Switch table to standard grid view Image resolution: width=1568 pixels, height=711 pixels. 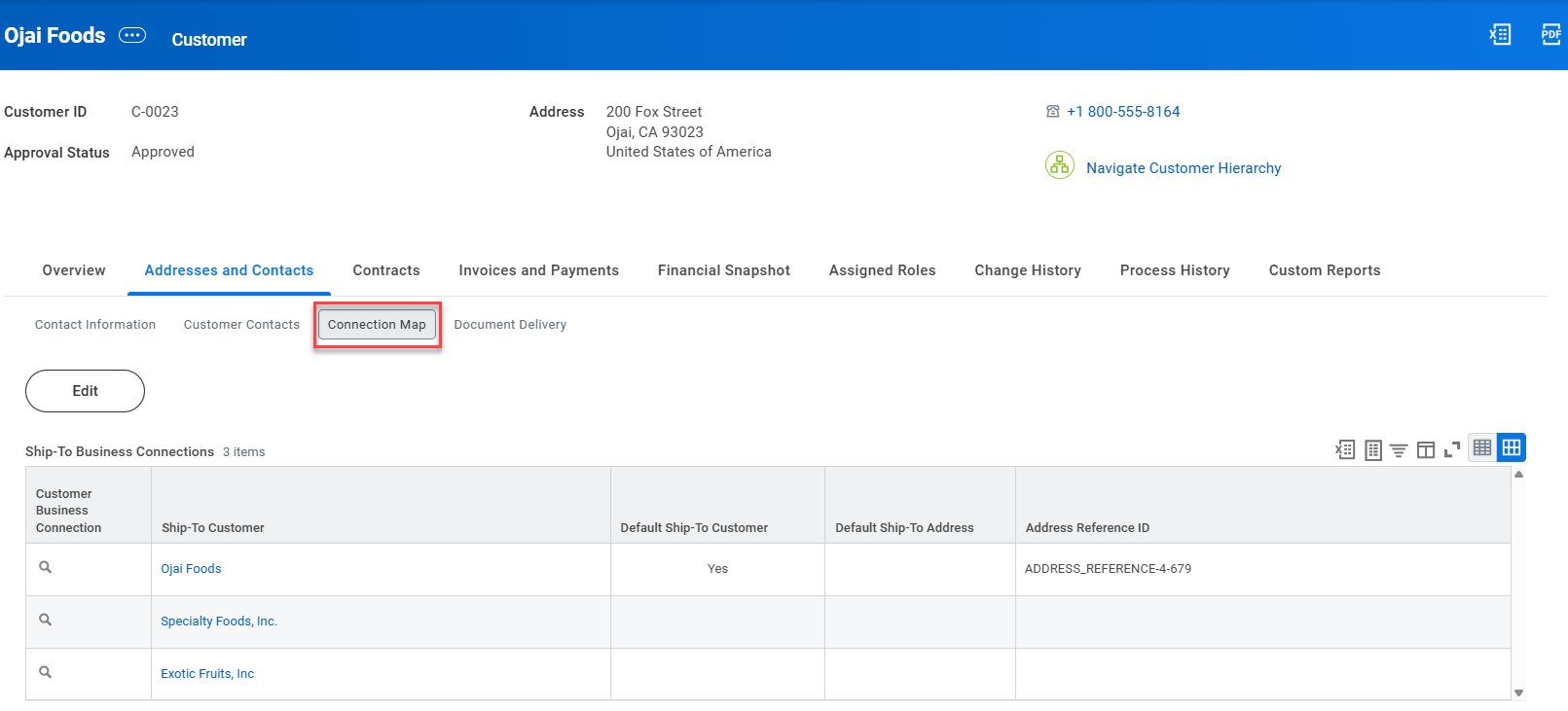[x=1512, y=447]
